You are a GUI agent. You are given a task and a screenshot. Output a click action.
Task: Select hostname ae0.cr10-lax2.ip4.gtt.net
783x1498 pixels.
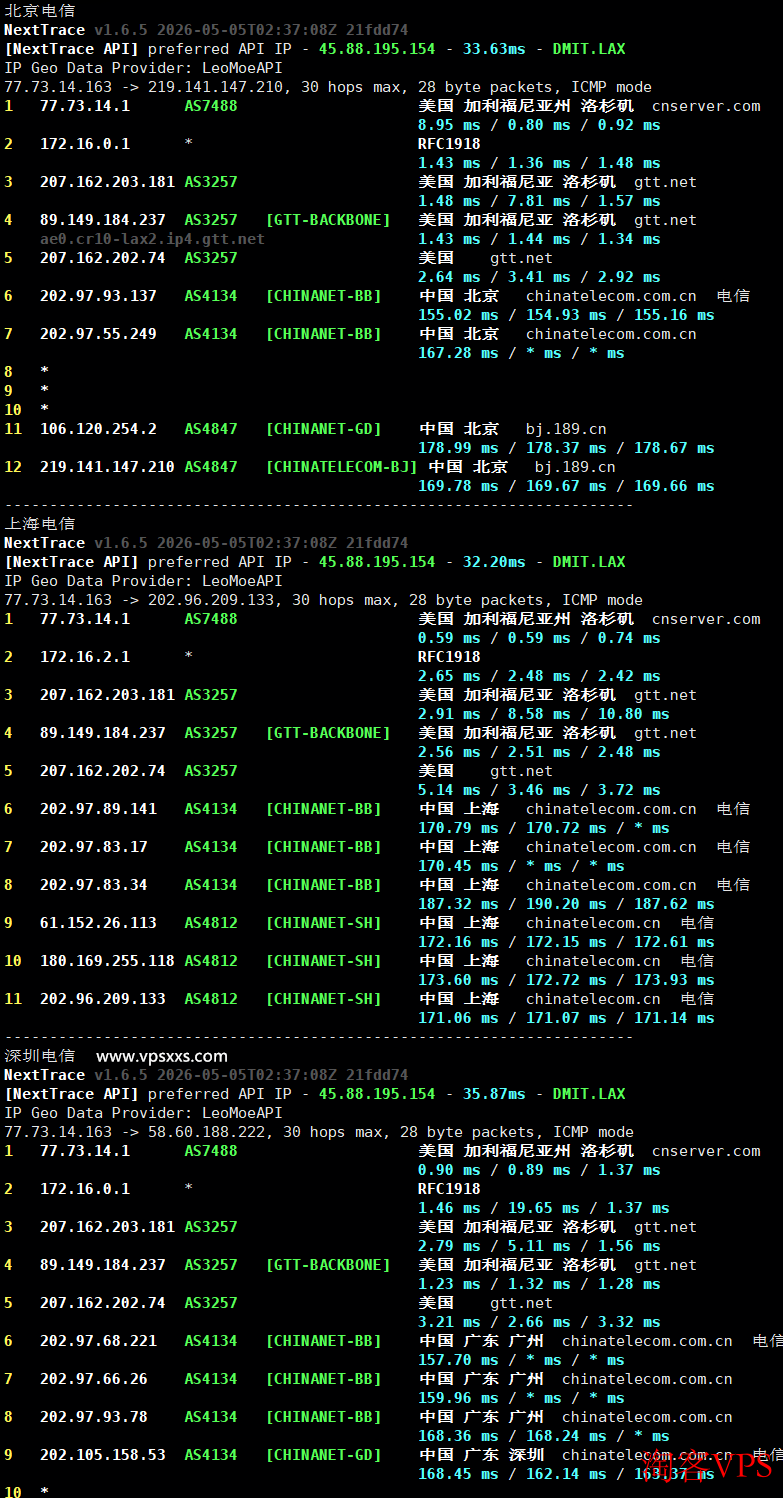pyautogui.click(x=152, y=238)
